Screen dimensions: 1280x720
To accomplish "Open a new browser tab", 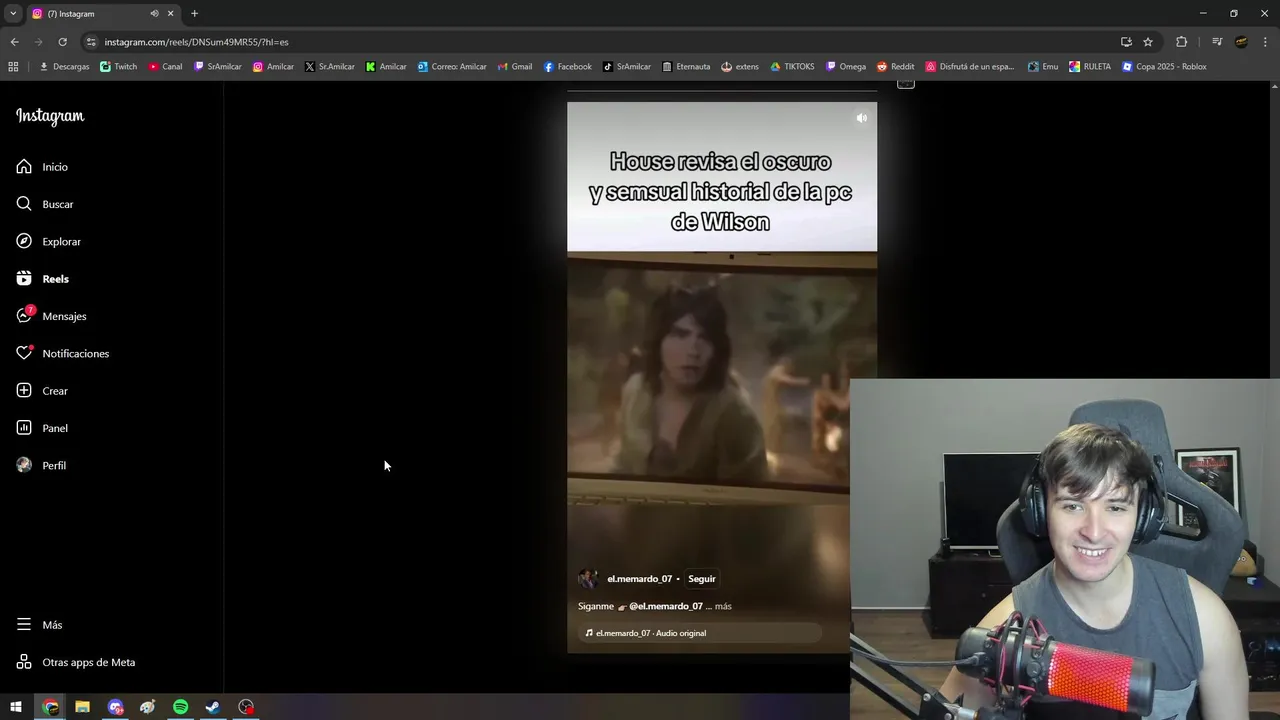I will (194, 13).
